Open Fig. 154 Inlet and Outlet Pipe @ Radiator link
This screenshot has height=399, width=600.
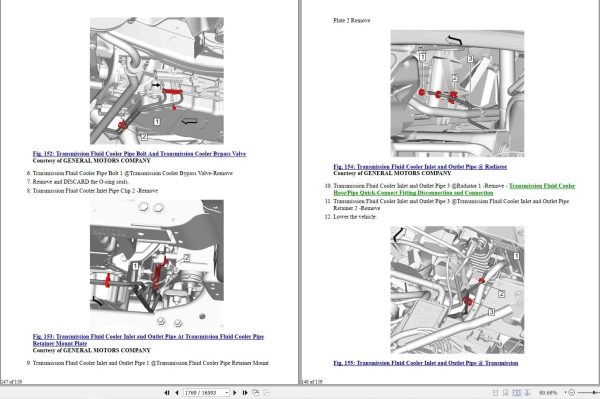coord(420,167)
